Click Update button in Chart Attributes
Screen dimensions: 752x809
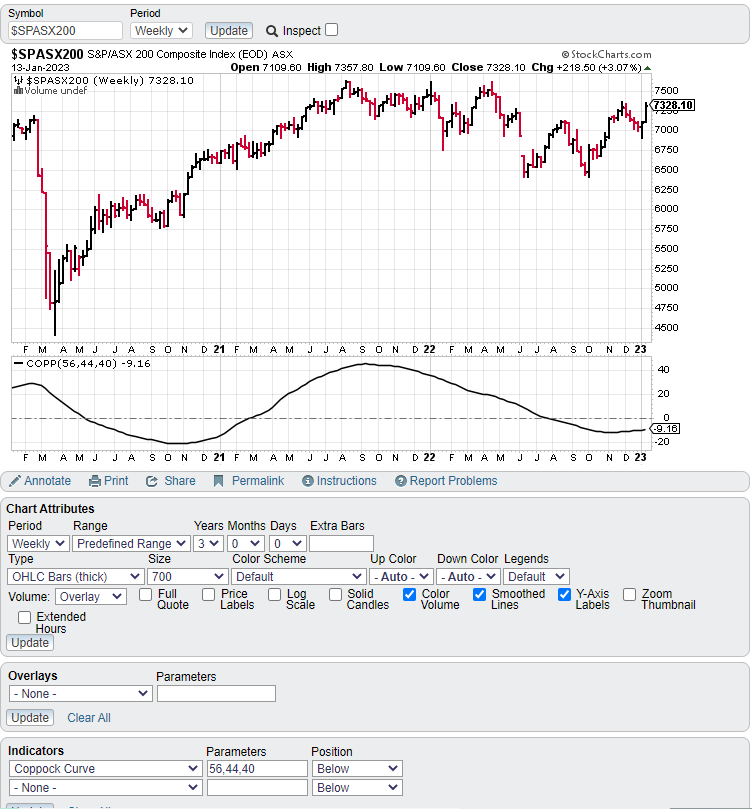tap(30, 643)
